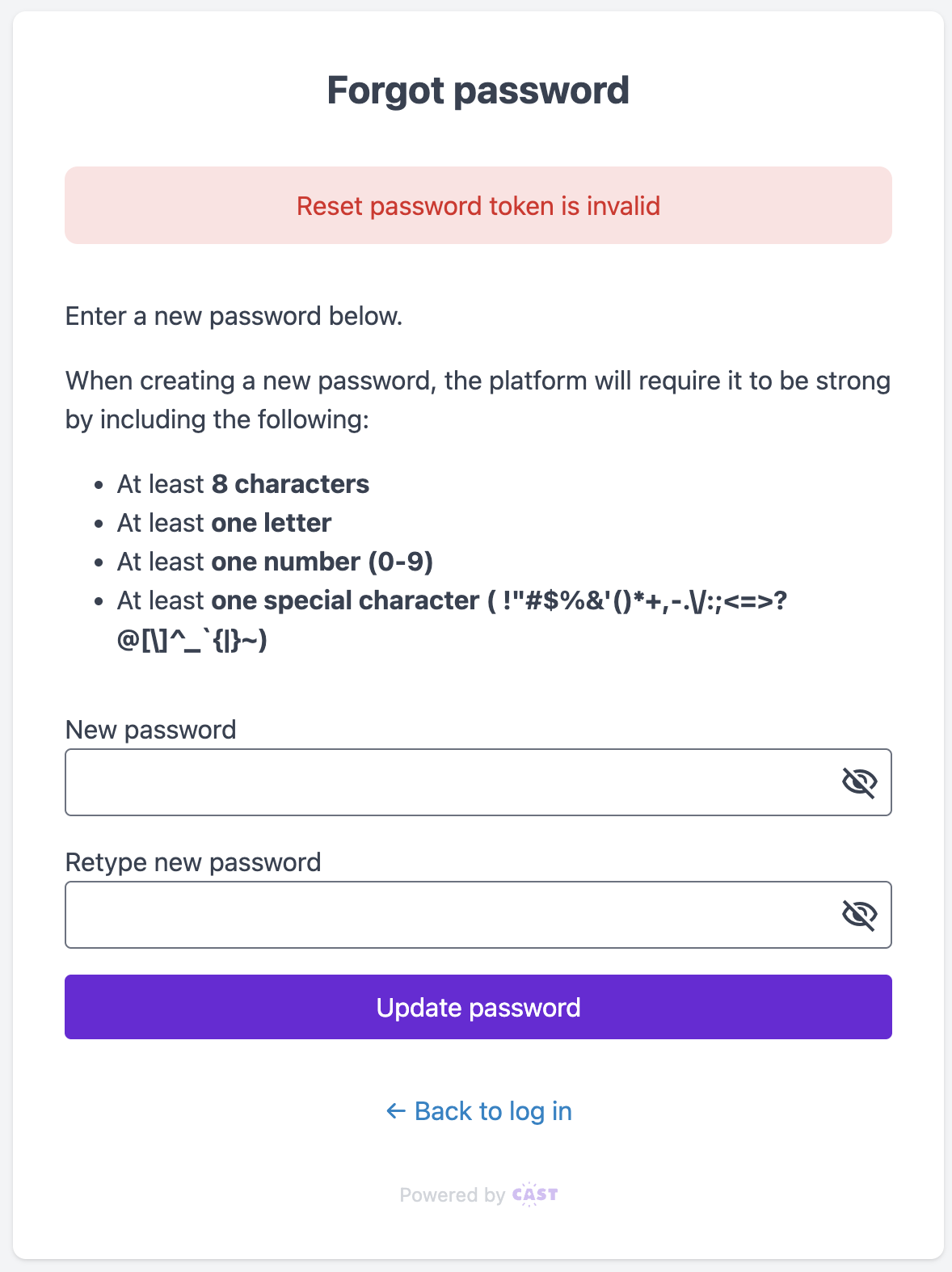952x1272 pixels.
Task: Show the New password field's hidden text
Action: click(859, 782)
